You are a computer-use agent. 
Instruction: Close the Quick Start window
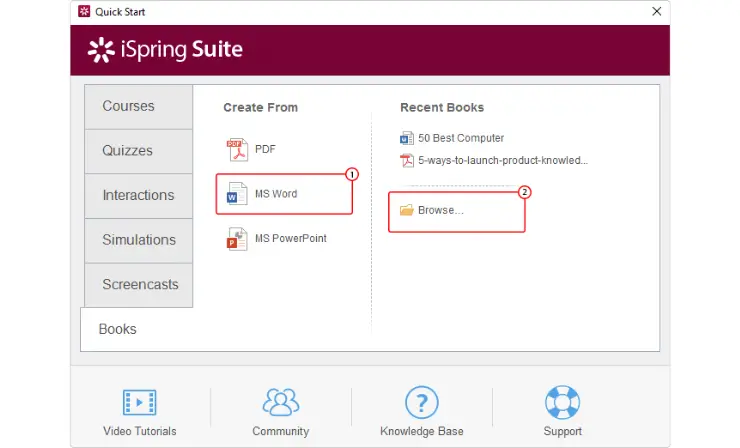click(x=656, y=11)
